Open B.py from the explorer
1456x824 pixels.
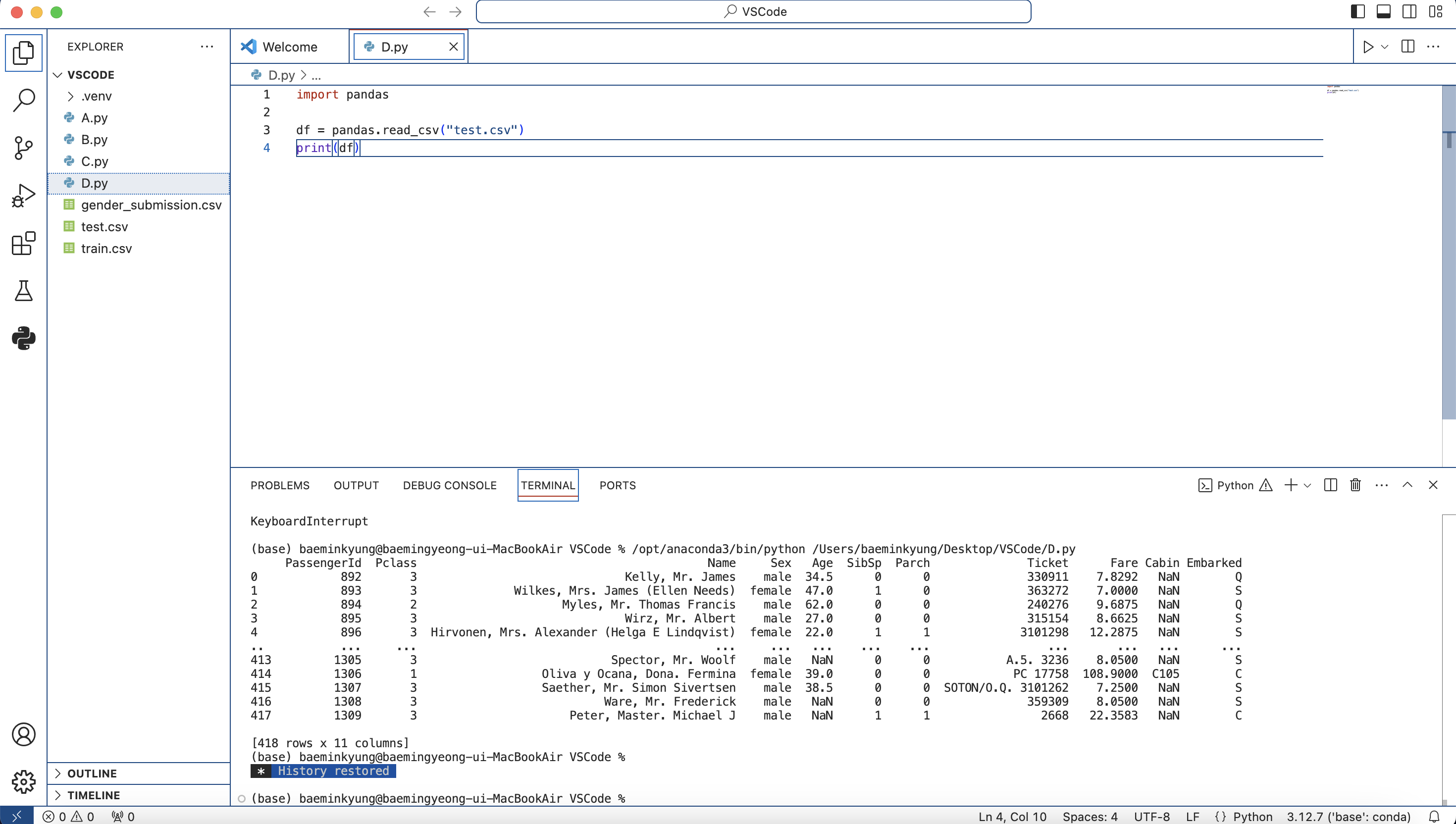pos(138,139)
